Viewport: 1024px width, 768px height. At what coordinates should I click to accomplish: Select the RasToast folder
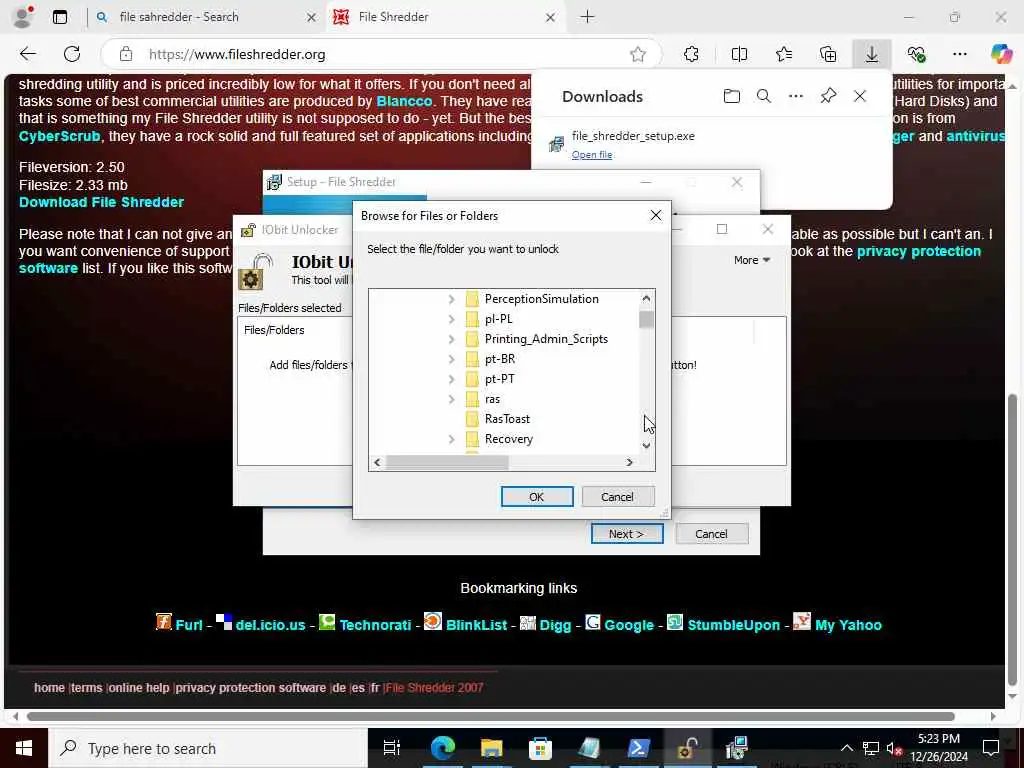507,419
